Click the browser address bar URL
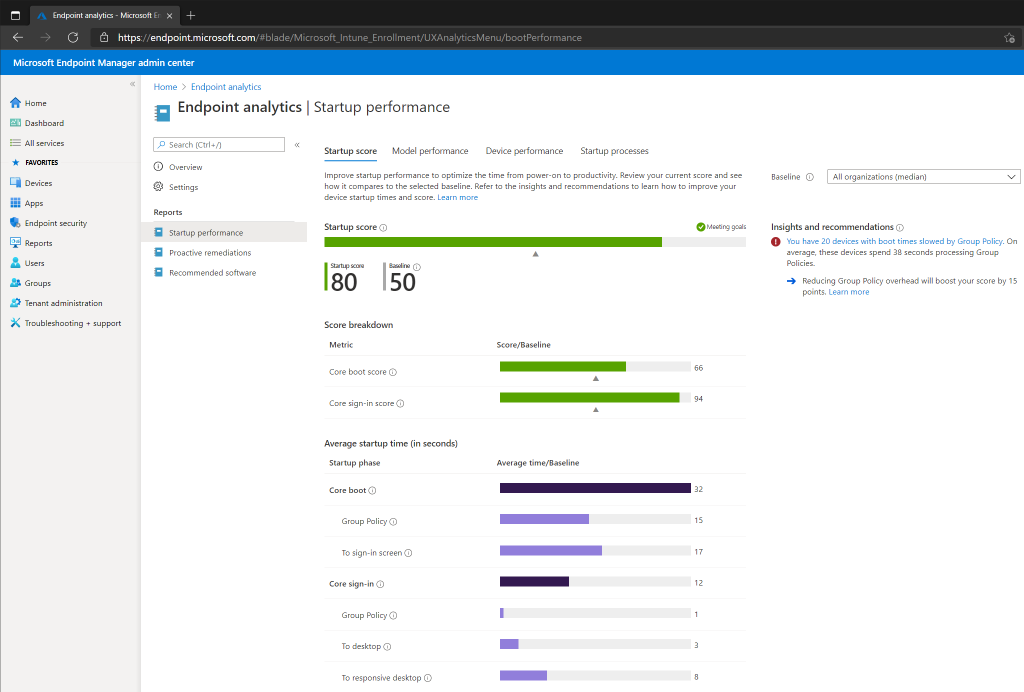This screenshot has width=1024, height=692. [349, 38]
